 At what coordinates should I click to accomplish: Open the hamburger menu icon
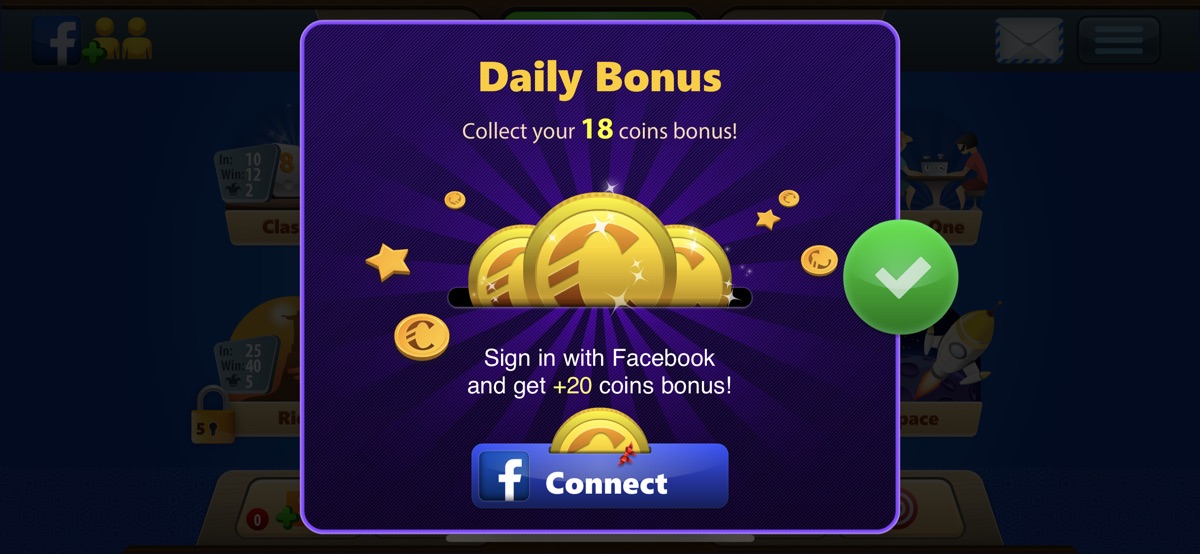pyautogui.click(x=1118, y=40)
